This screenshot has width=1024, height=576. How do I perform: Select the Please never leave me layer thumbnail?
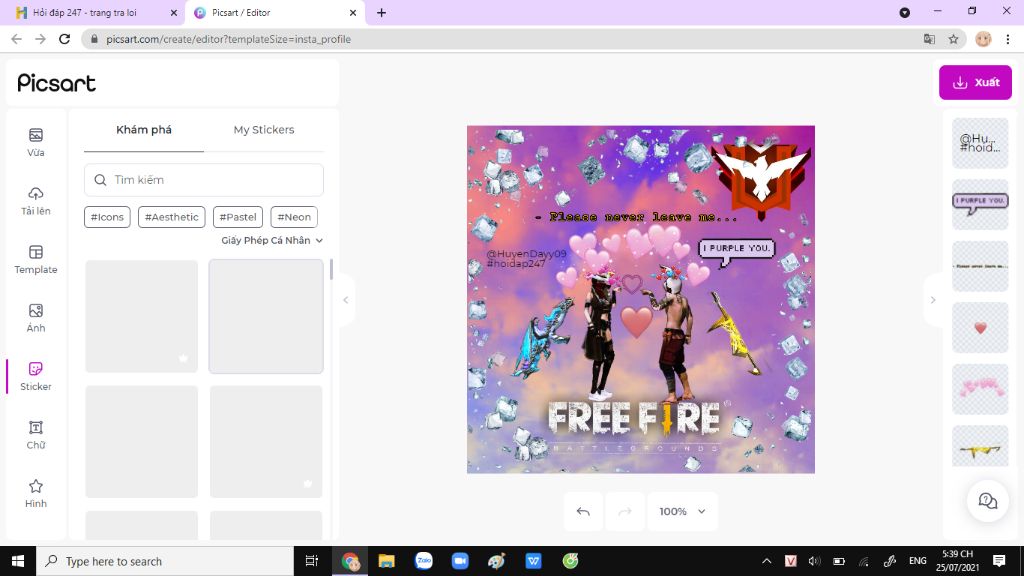point(980,266)
